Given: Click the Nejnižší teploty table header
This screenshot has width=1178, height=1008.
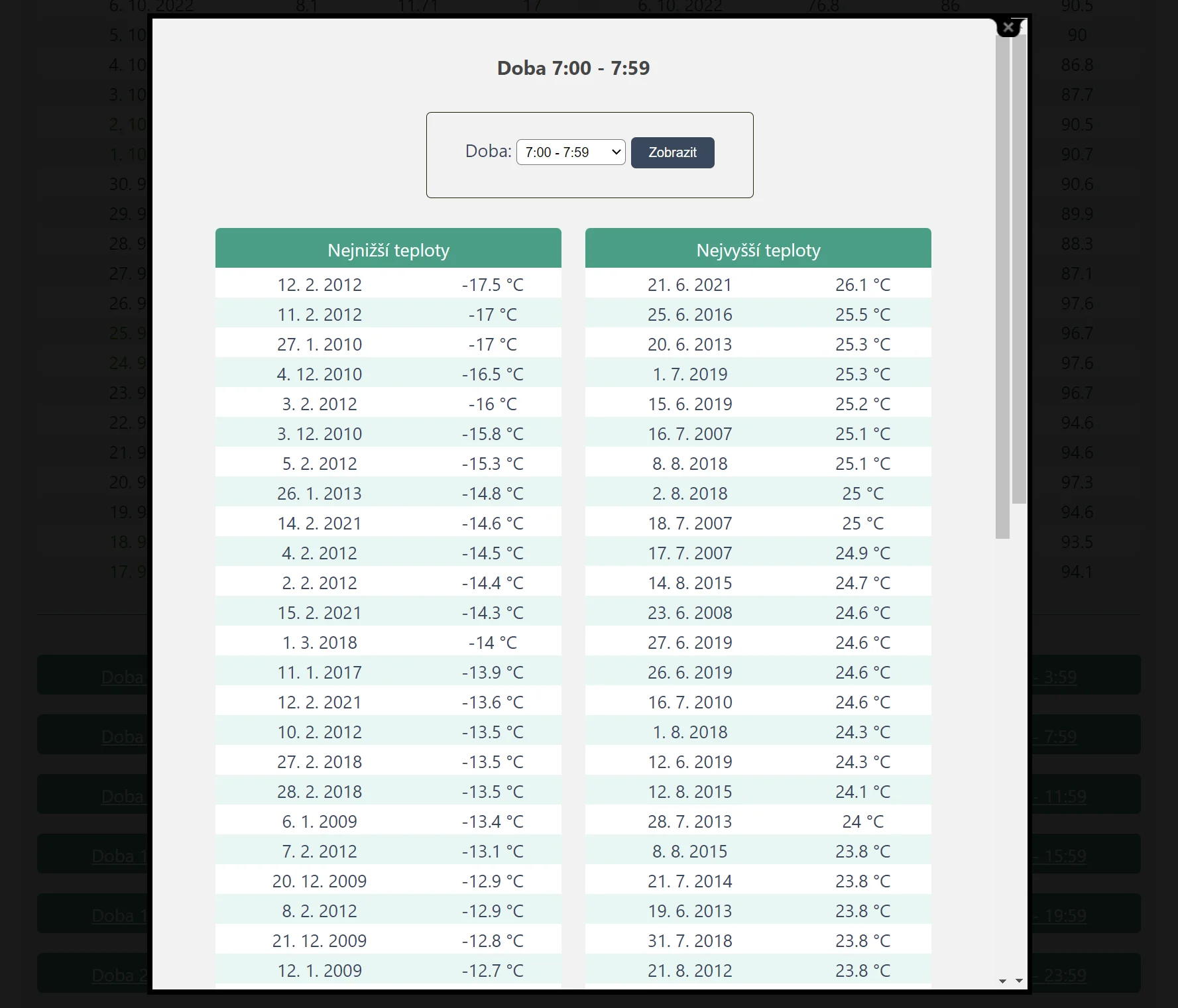Looking at the screenshot, I should pos(388,250).
